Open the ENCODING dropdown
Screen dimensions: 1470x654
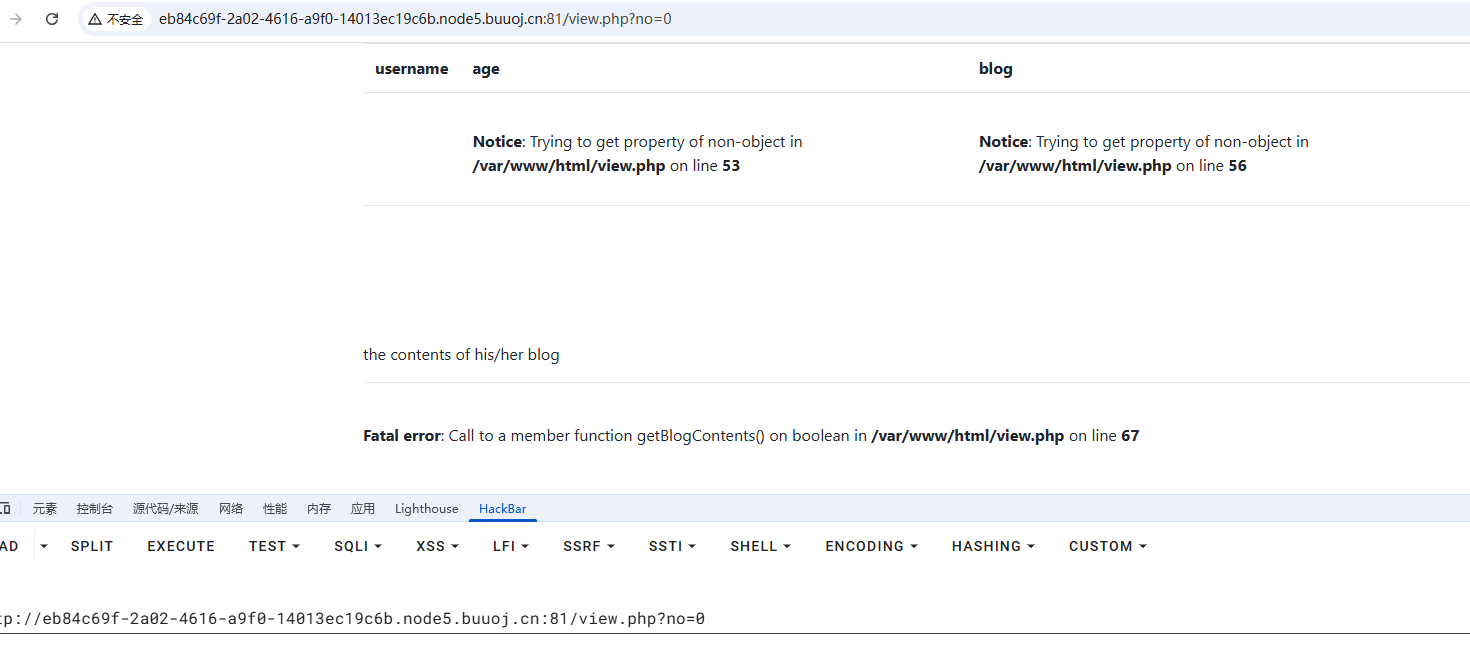(x=871, y=546)
